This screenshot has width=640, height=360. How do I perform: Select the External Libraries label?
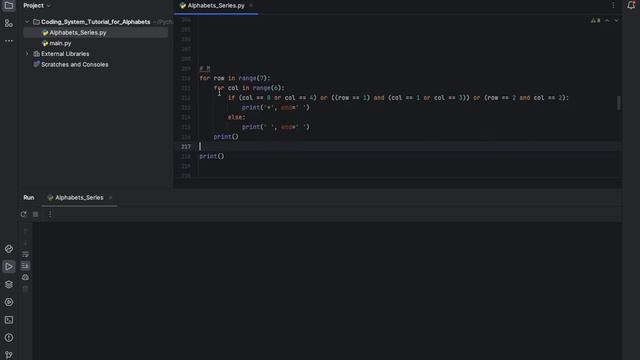click(x=65, y=54)
